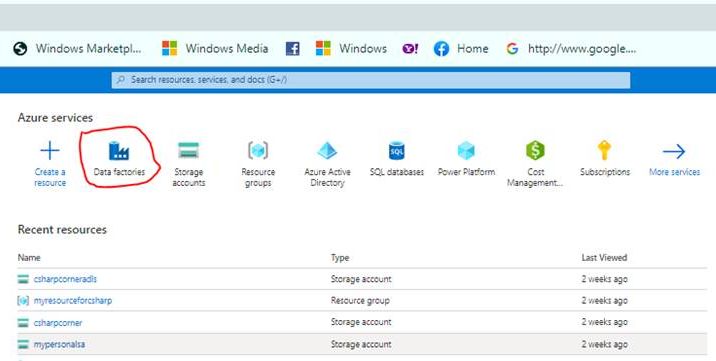The width and height of the screenshot is (716, 361).
Task: Click the Data factories label text
Action: click(119, 172)
